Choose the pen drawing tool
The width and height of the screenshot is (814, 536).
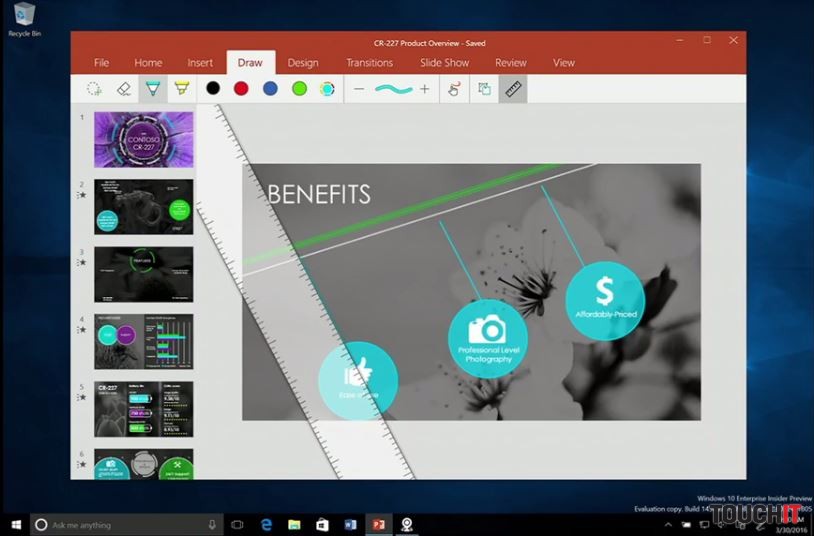152,89
